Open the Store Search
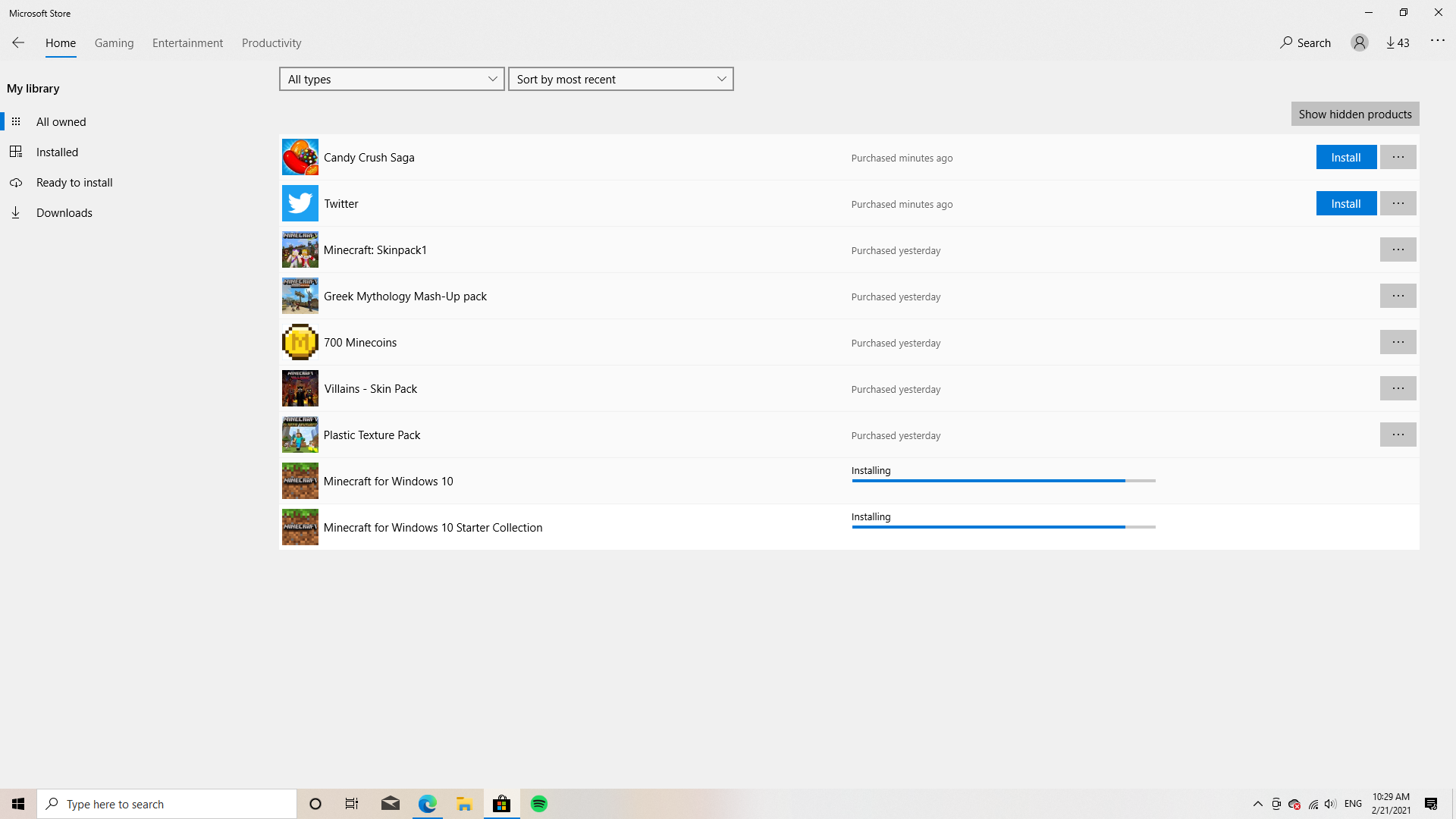Viewport: 1456px width, 819px height. 1305,43
